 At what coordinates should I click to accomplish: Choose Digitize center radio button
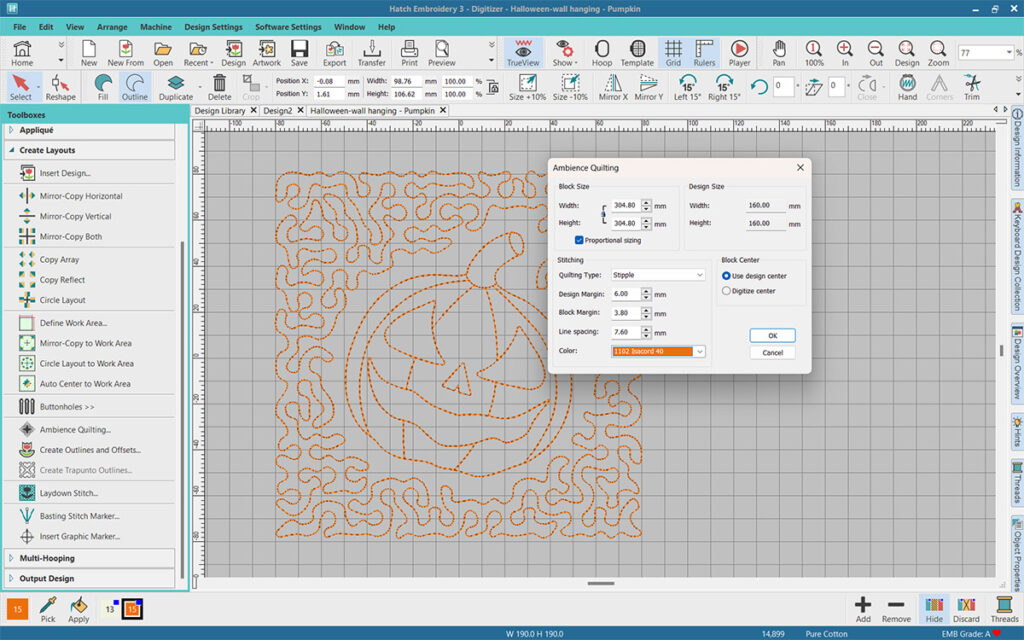click(726, 291)
